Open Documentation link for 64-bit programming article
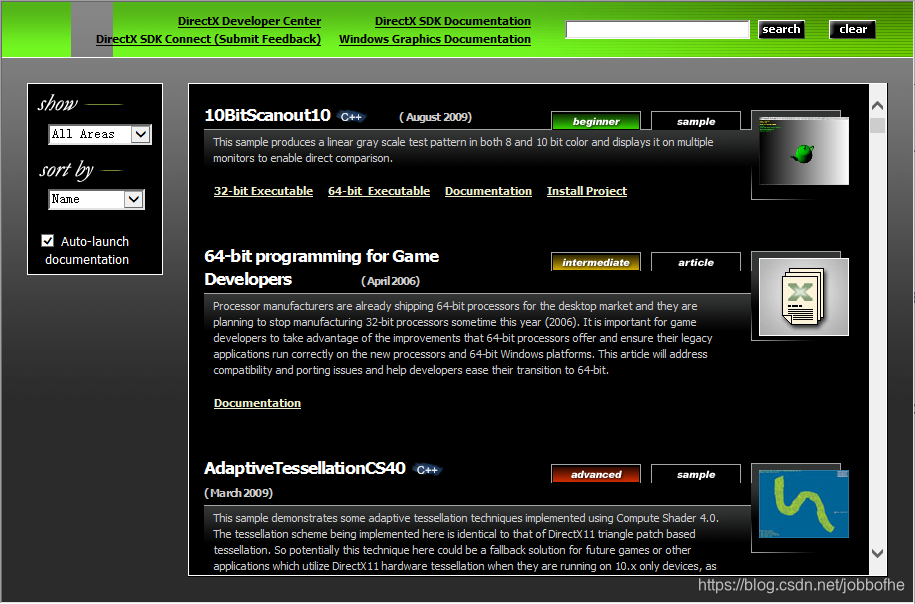Viewport: 915px width, 604px height. click(257, 403)
